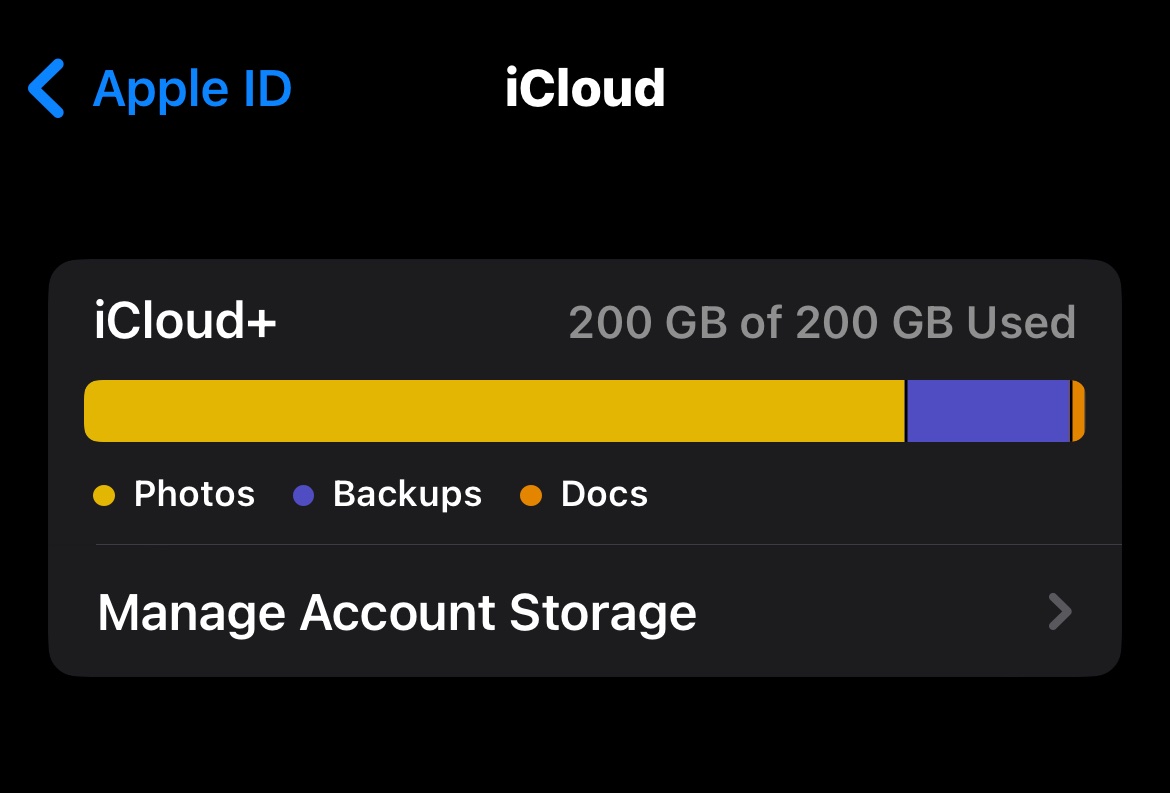Click the yellow Photos legend dot

pyautogui.click(x=104, y=495)
